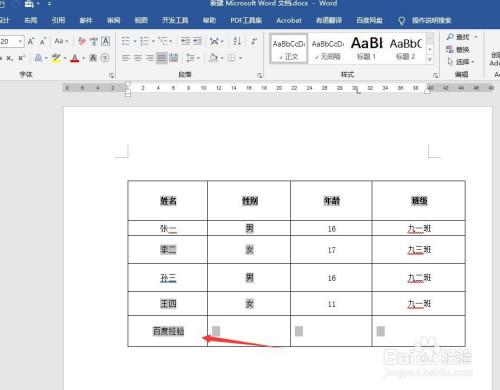Viewport: 500px width, 390px height.
Task: Open the font size dropdown
Action: 20,41
